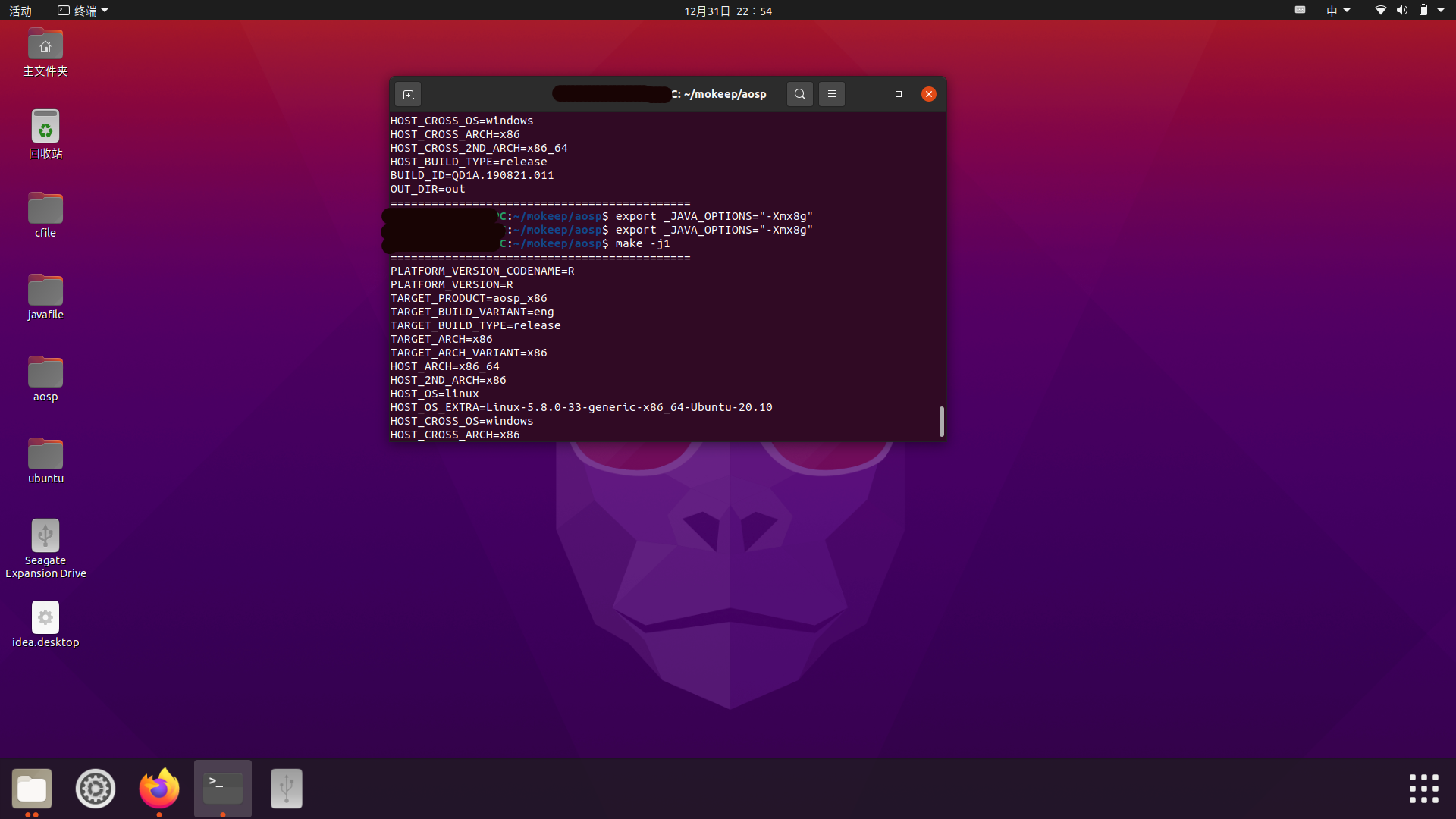The image size is (1456, 819).
Task: Open the terminal hamburger menu icon
Action: click(x=831, y=94)
